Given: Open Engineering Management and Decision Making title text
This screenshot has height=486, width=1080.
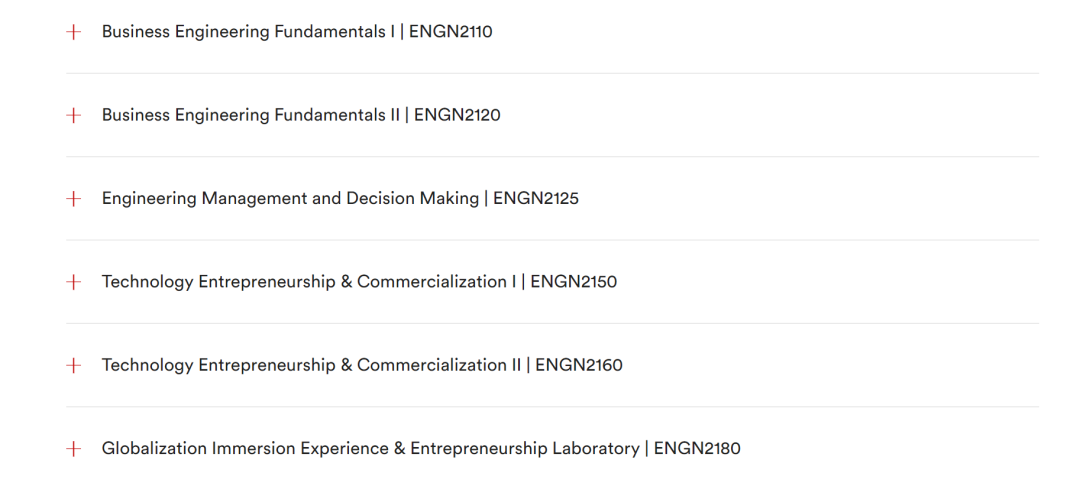Looking at the screenshot, I should (290, 198).
